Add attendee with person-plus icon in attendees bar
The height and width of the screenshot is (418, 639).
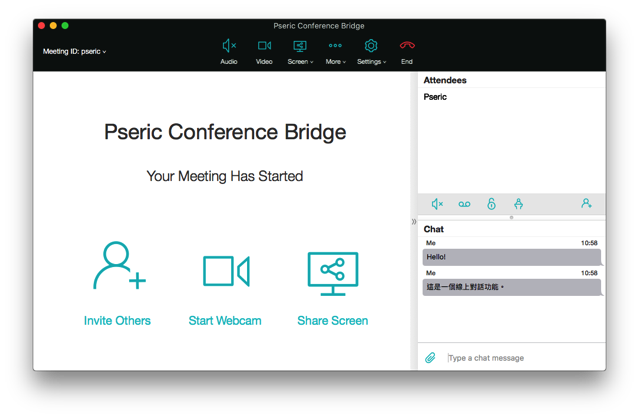click(586, 203)
